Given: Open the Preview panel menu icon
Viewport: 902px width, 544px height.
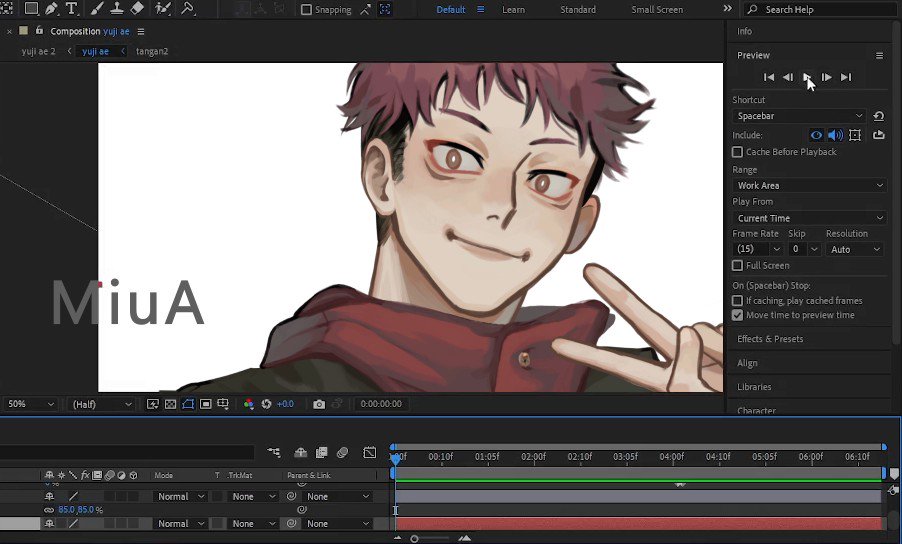Looking at the screenshot, I should [879, 55].
